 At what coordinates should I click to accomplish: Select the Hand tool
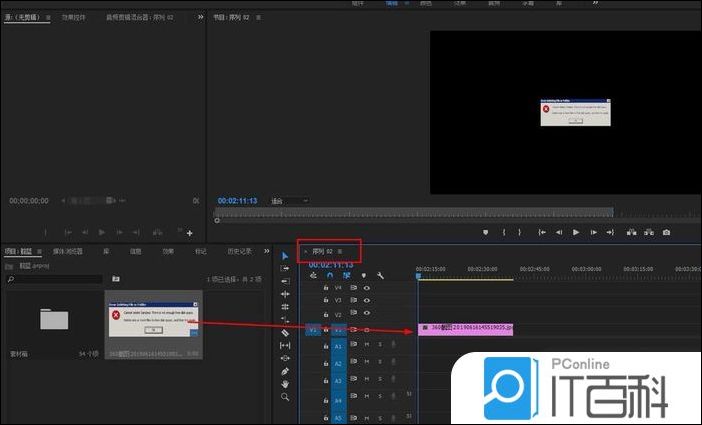(x=285, y=384)
